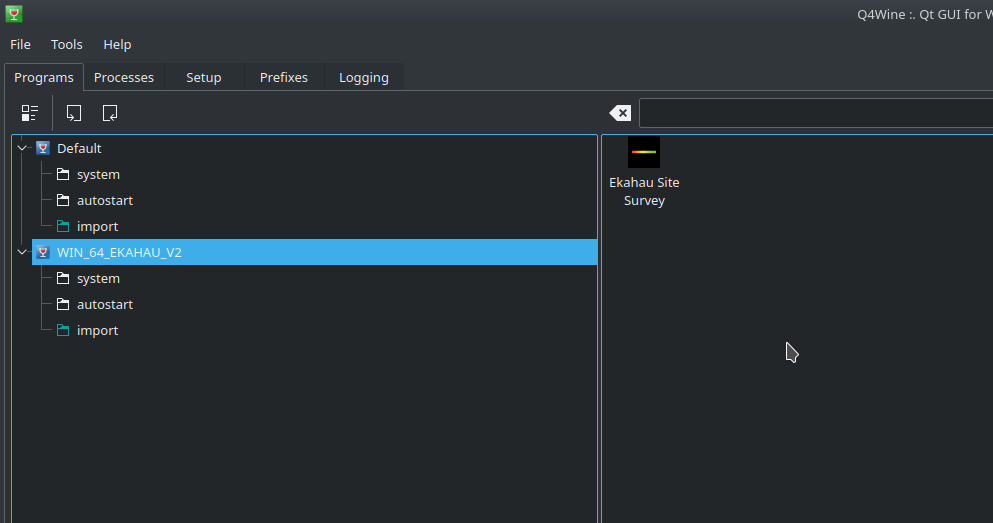
Task: Switch to the Processes tab
Action: (x=123, y=77)
